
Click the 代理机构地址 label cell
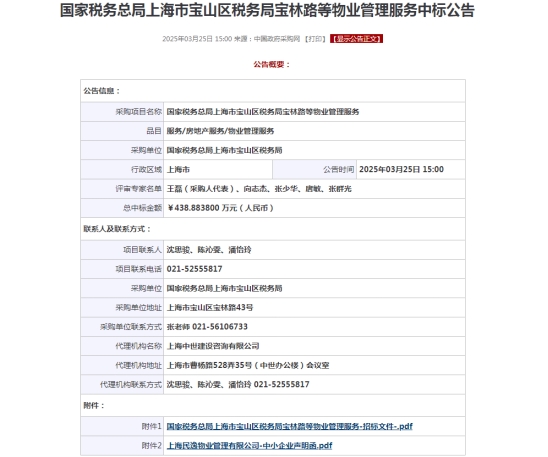[122, 365]
